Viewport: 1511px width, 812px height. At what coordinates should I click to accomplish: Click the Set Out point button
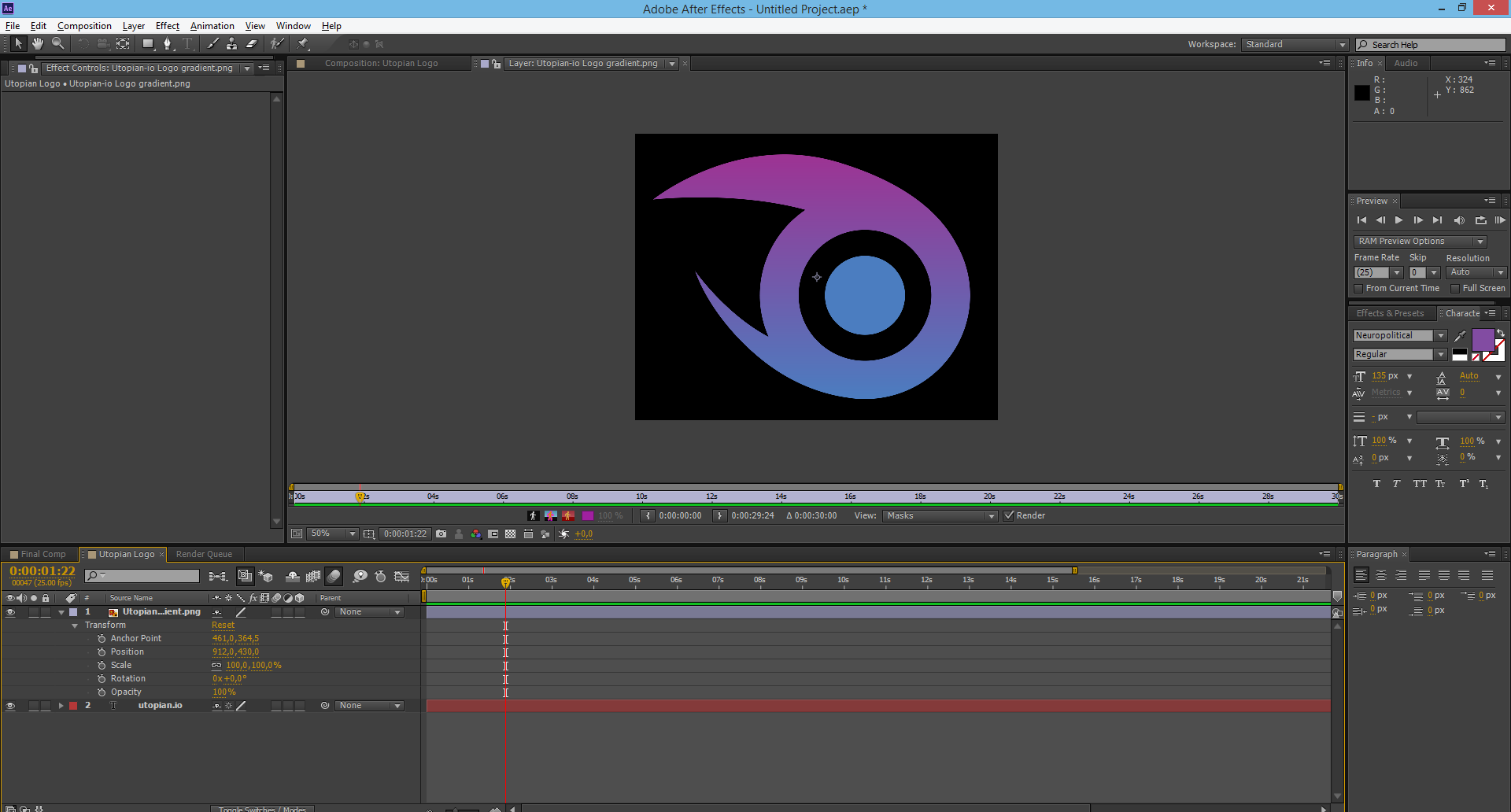[719, 516]
